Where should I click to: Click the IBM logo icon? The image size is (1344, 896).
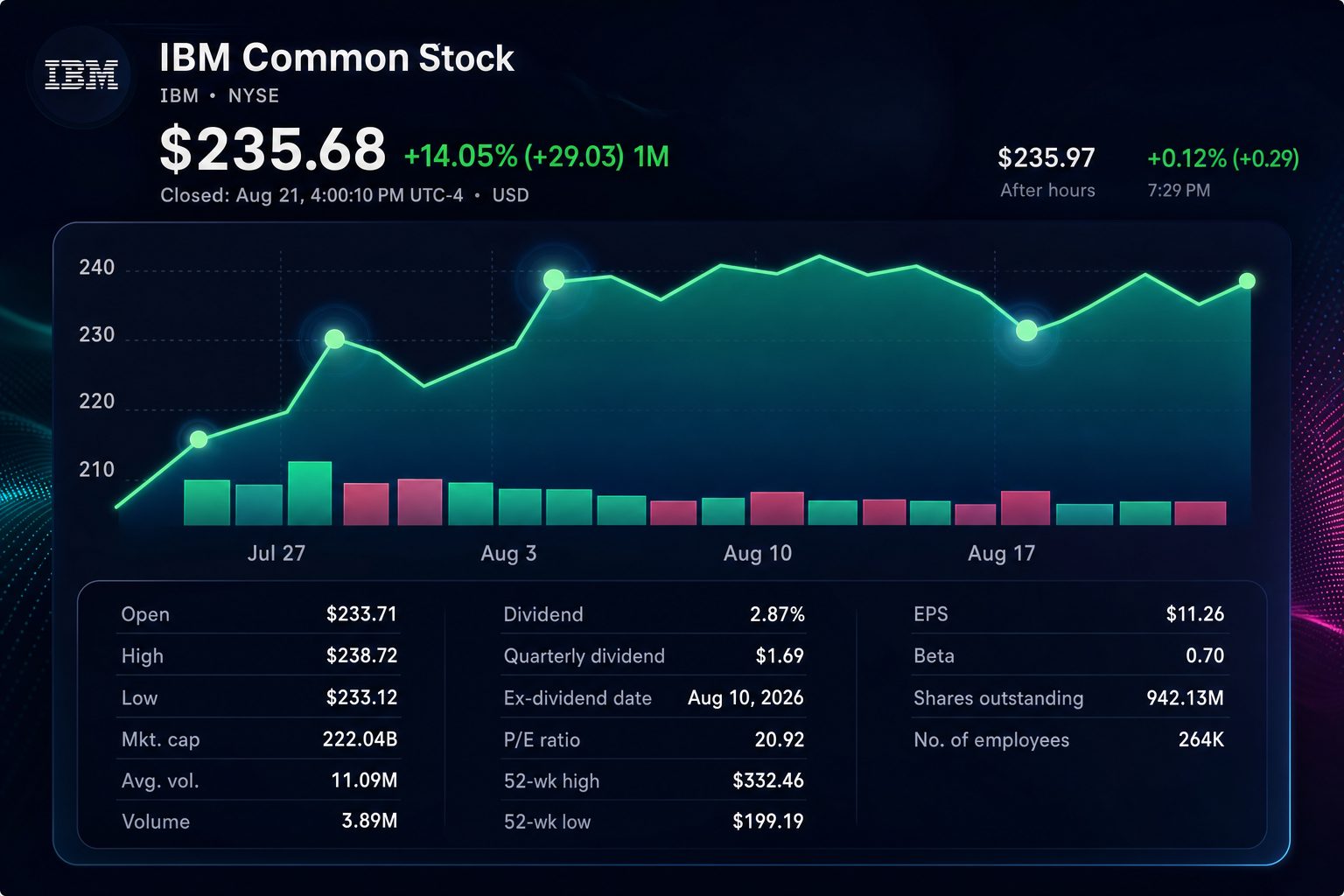point(80,75)
